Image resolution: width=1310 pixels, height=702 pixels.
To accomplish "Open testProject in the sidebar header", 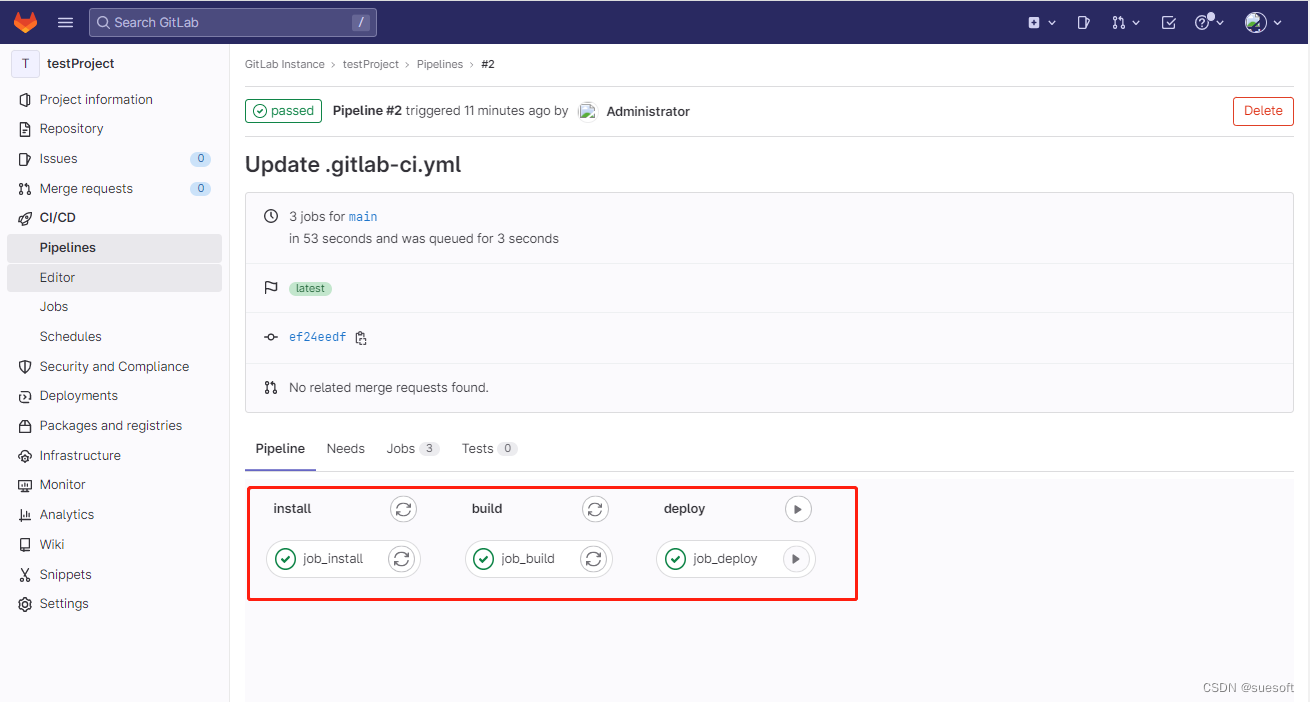I will 81,63.
